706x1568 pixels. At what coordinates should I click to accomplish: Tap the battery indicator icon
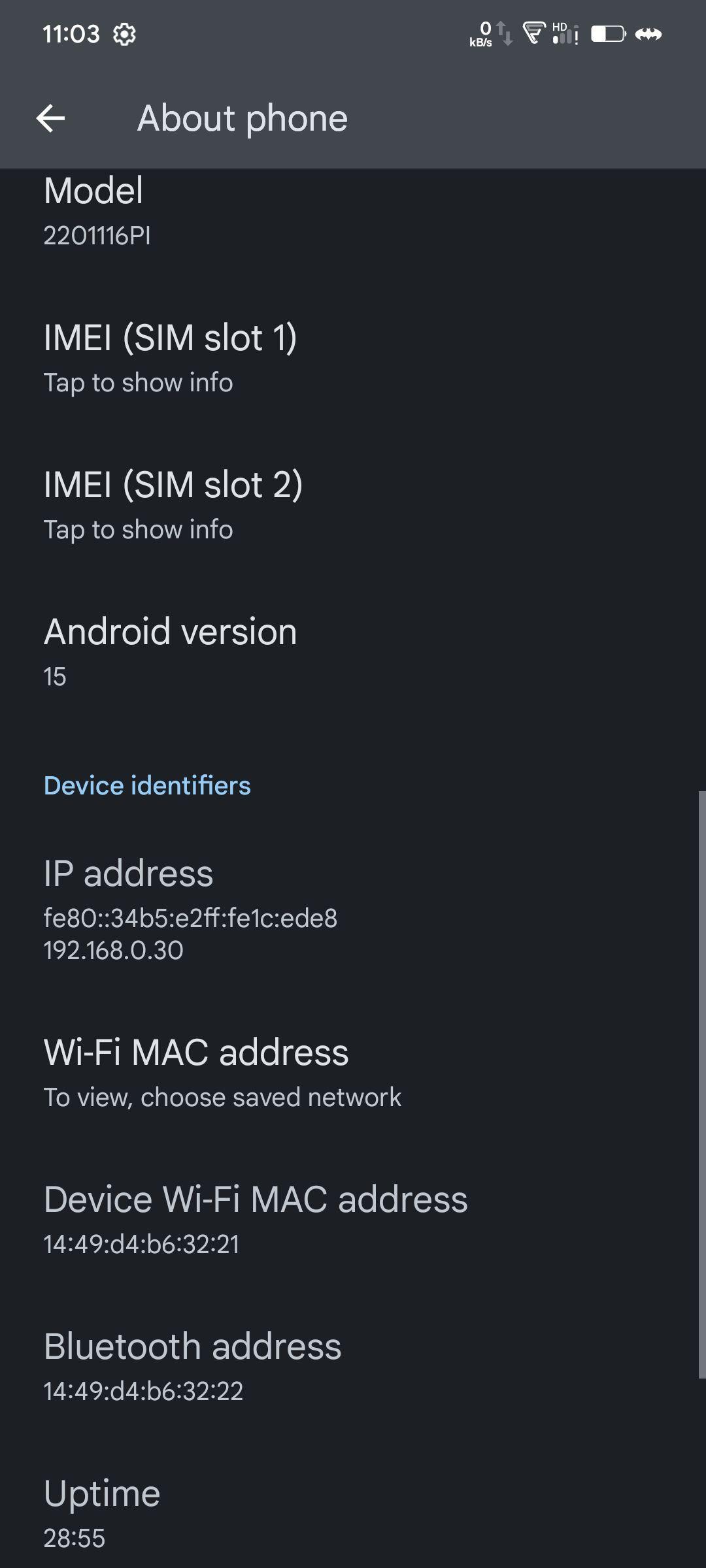tap(608, 33)
